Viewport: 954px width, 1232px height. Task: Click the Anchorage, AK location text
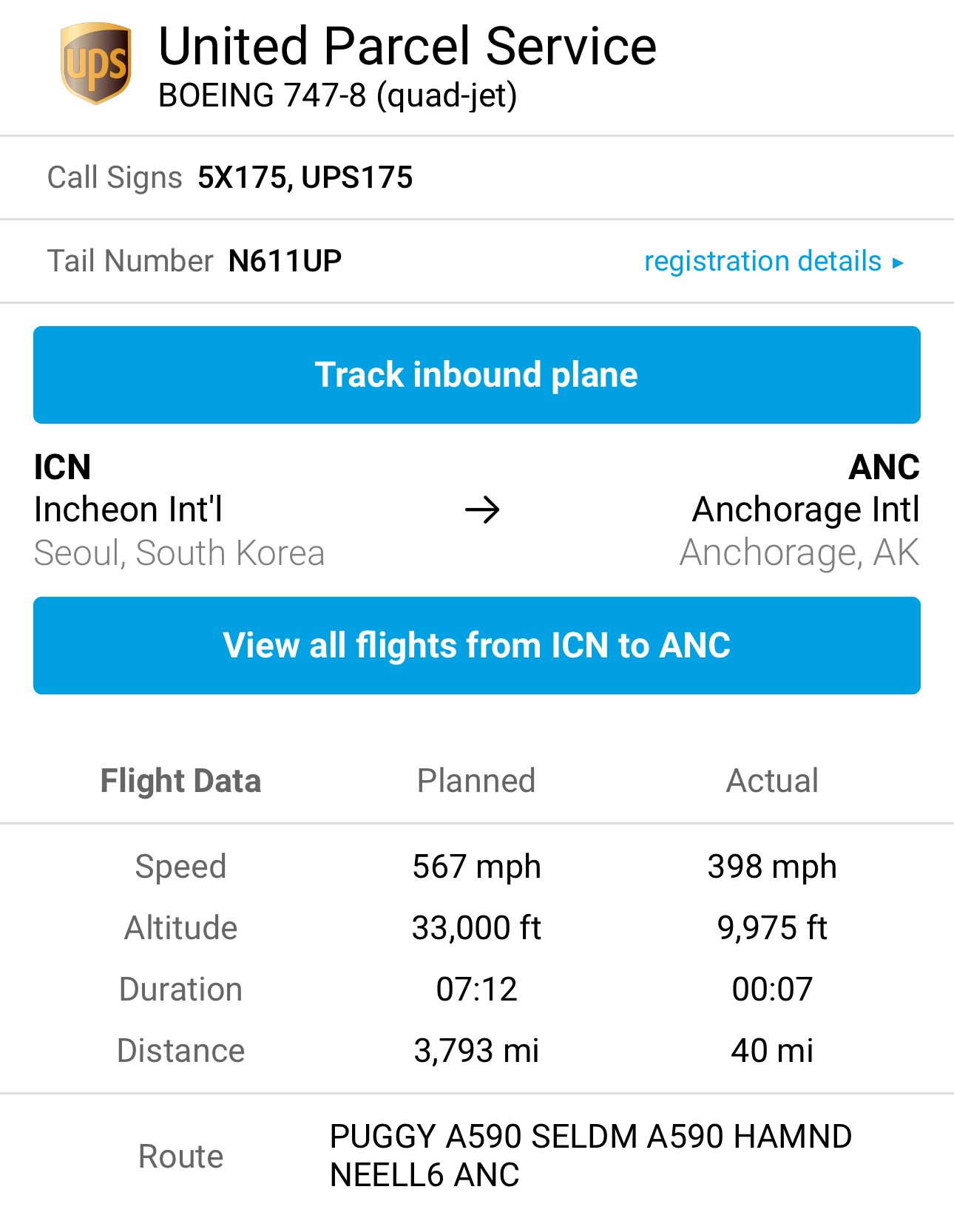pyautogui.click(x=799, y=553)
